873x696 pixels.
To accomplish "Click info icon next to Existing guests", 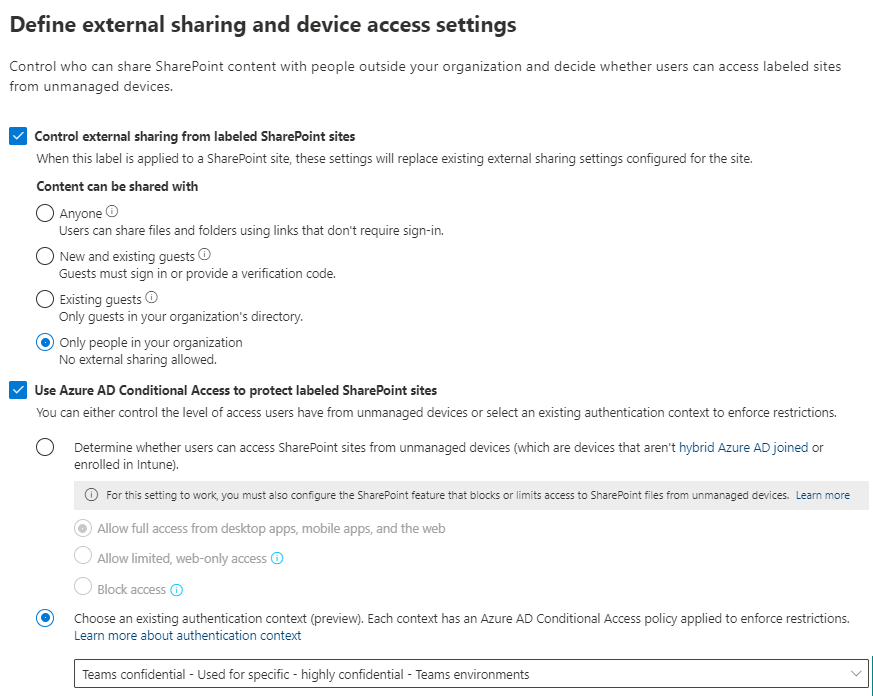I will coord(152,298).
